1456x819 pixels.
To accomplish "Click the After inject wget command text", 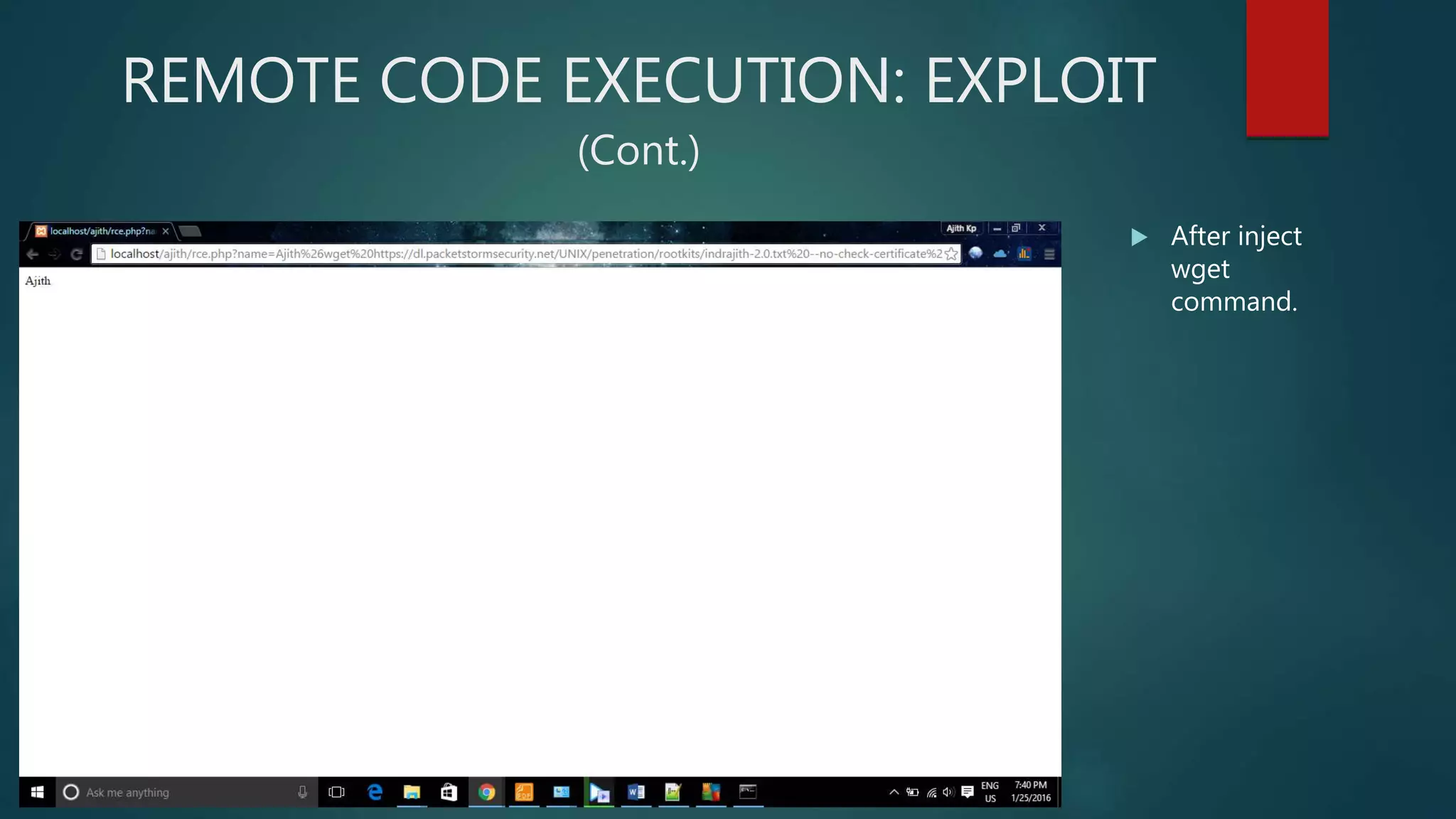I will (x=1236, y=269).
